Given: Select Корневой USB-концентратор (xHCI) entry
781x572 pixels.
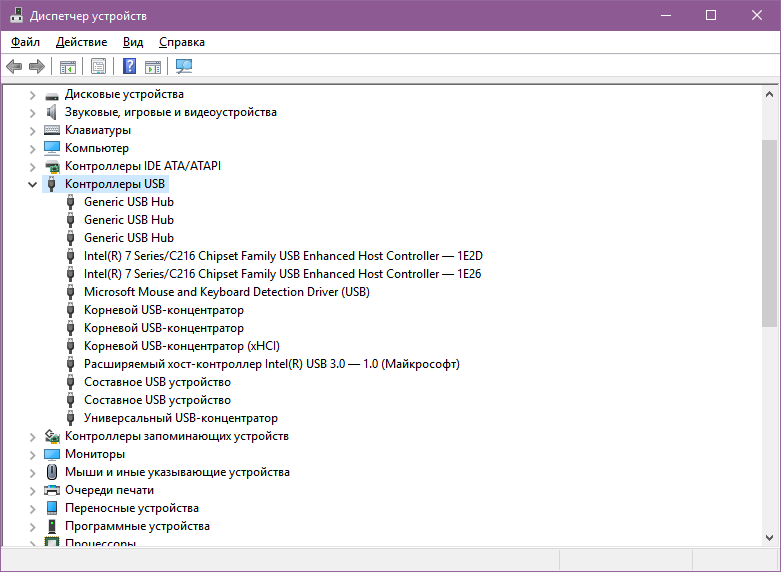Looking at the screenshot, I should tap(182, 346).
